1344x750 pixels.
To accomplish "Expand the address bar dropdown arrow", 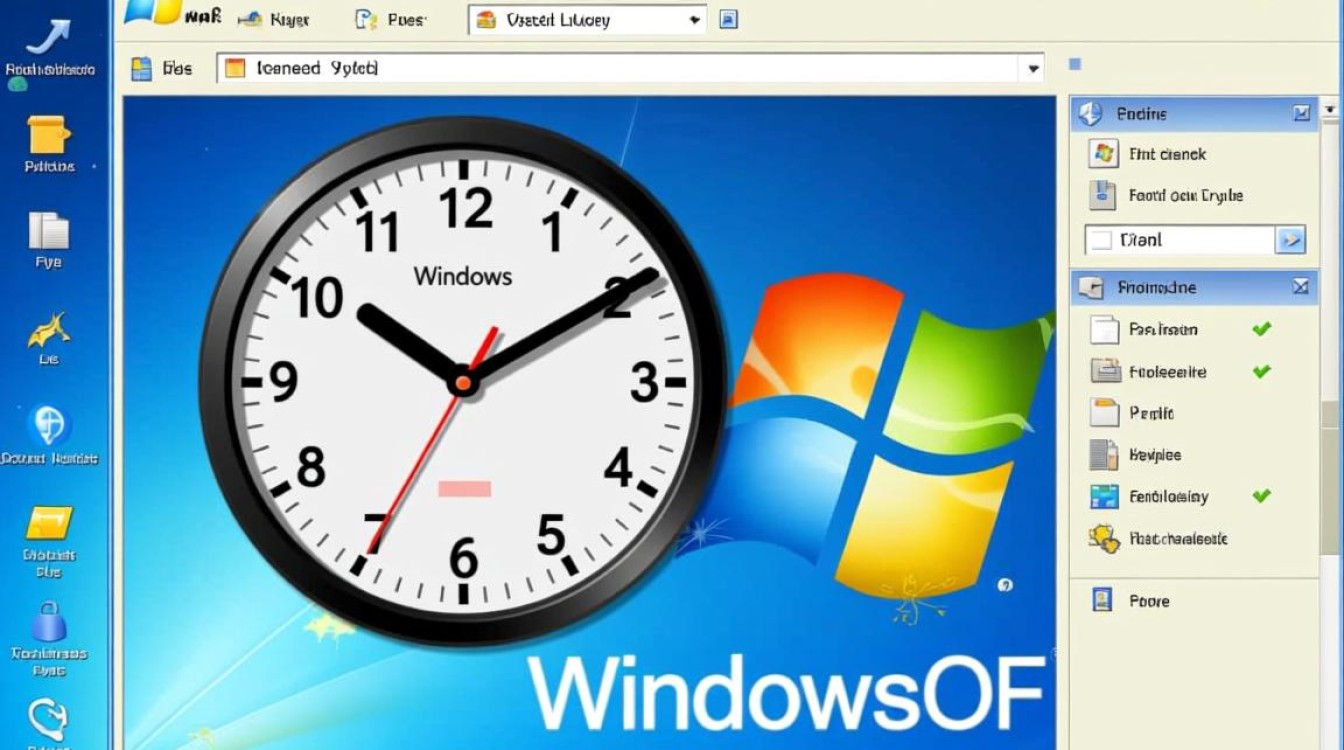I will pos(1032,69).
